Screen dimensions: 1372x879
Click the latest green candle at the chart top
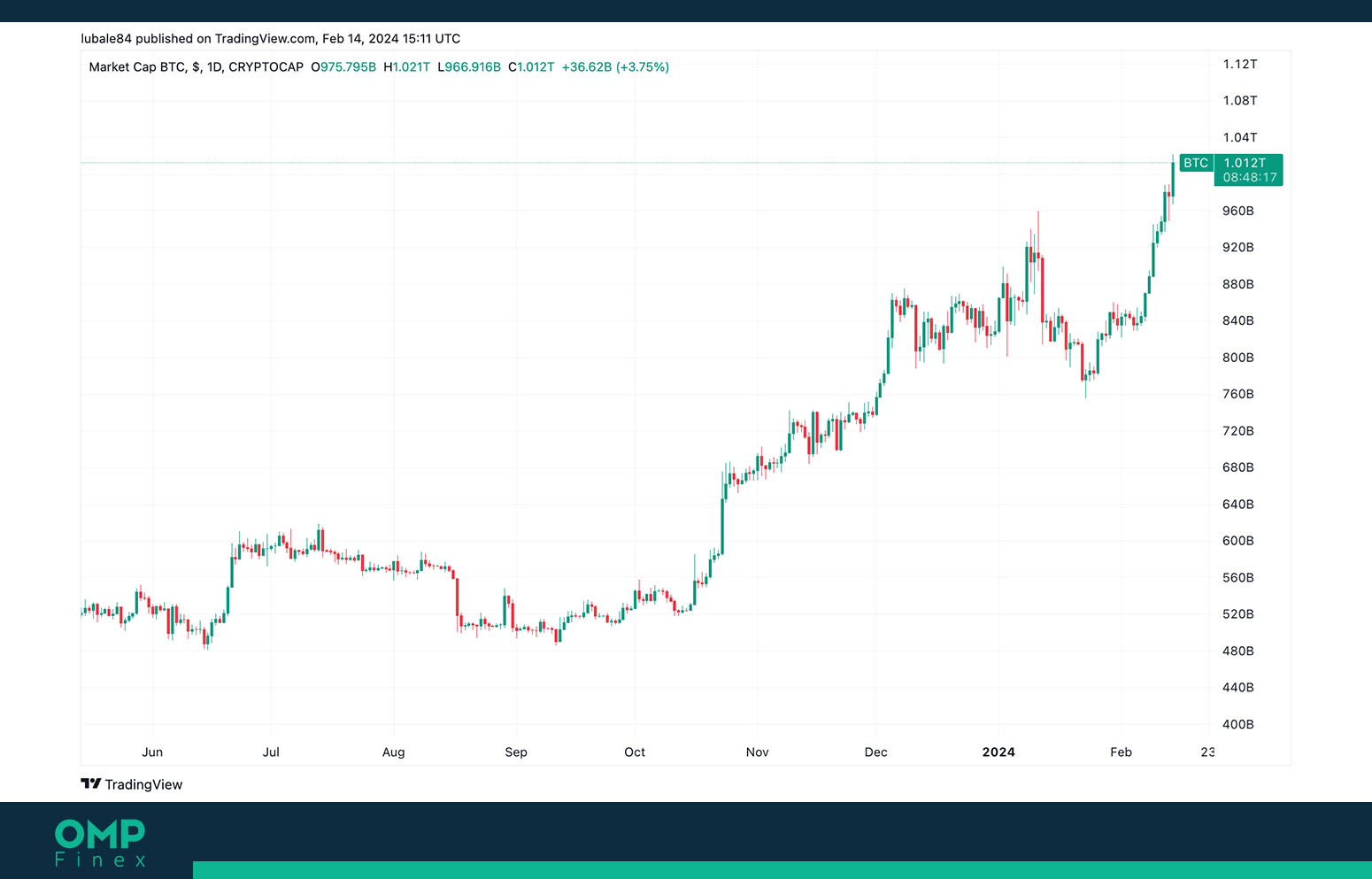click(x=1173, y=180)
